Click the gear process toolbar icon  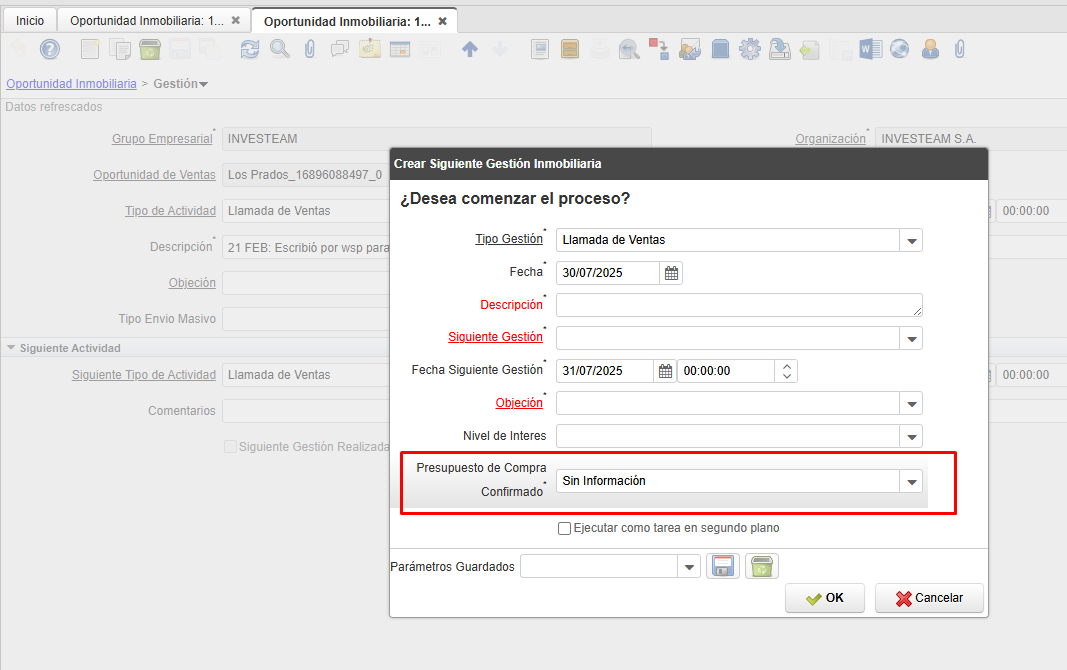pos(750,49)
